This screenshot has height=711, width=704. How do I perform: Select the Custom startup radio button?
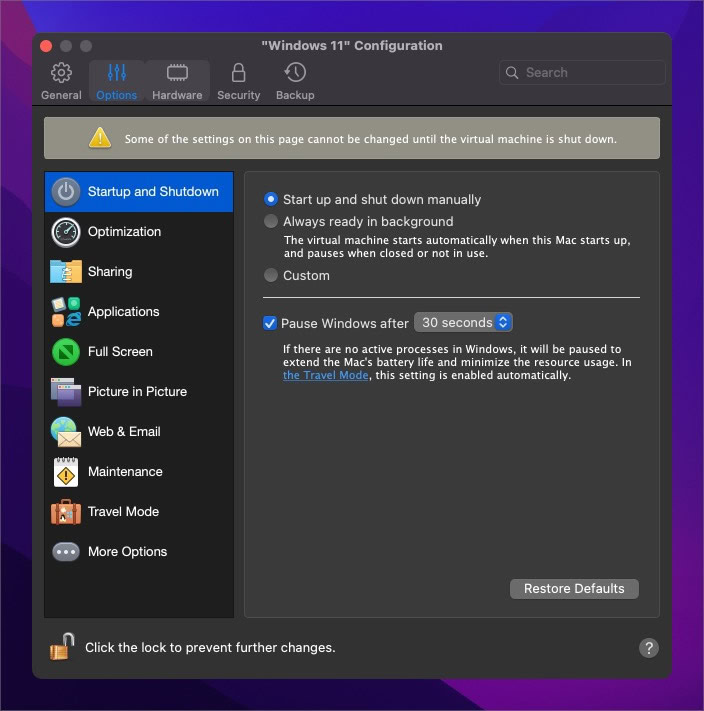pos(271,275)
